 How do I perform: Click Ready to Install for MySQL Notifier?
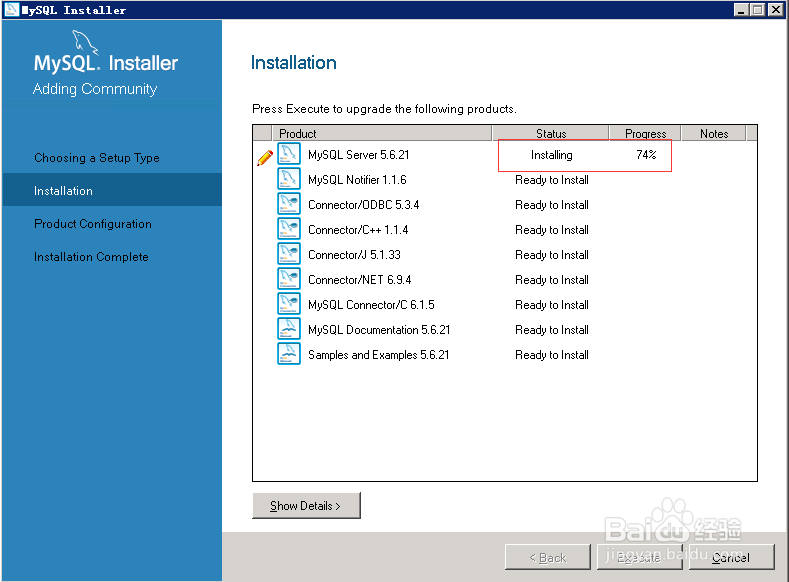pos(551,180)
